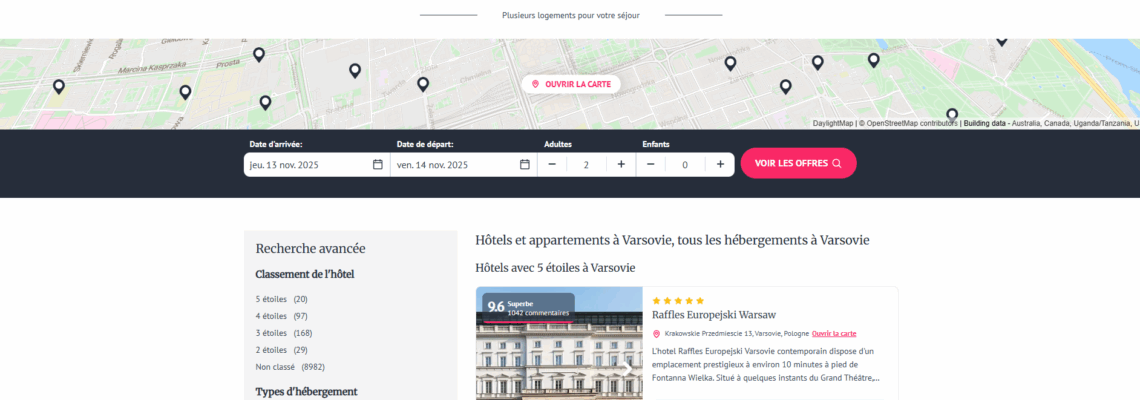Open Raffles Europejski Warsaw hotel title
1140x400 pixels.
click(x=713, y=315)
